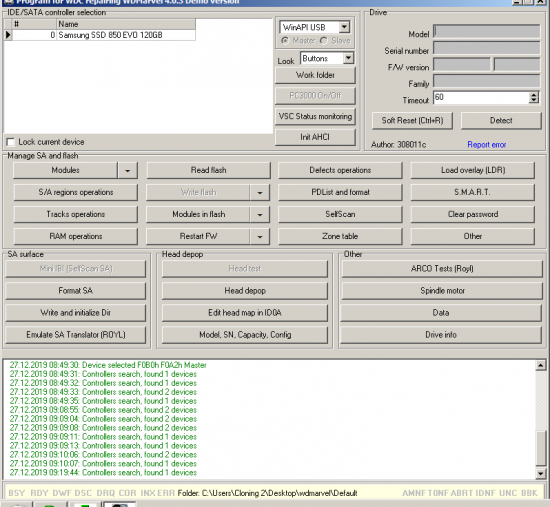
Task: Click the Clear password button
Action: click(x=472, y=214)
